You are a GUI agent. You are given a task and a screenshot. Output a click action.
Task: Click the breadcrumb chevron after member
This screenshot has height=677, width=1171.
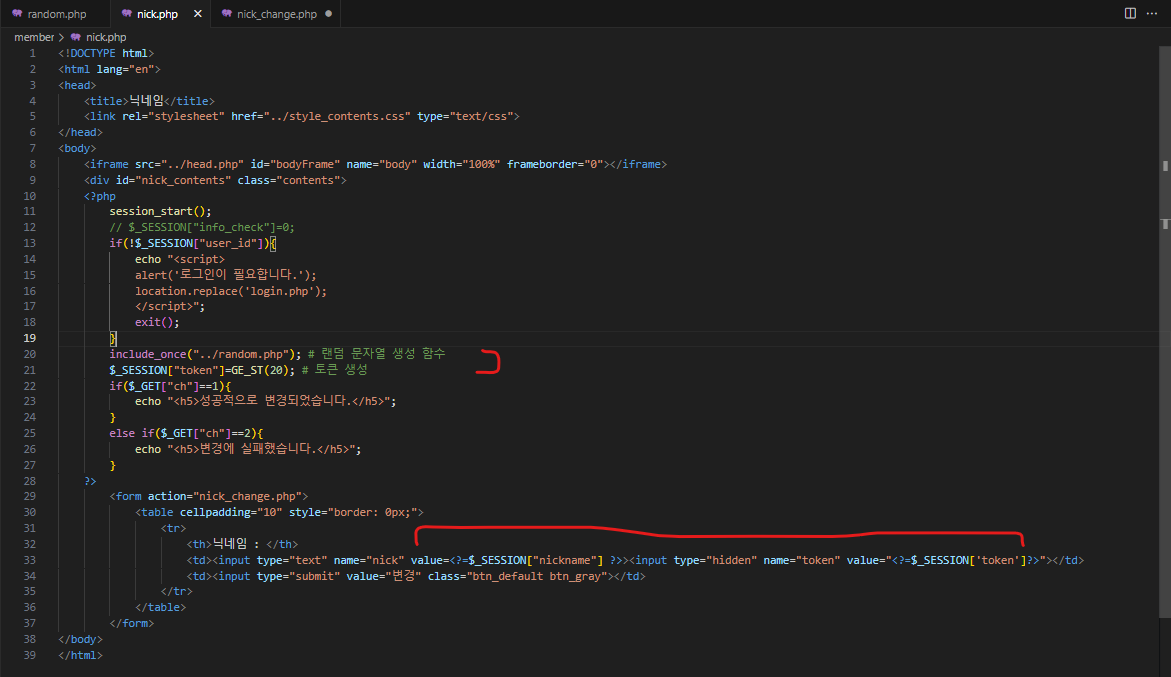tap(61, 37)
